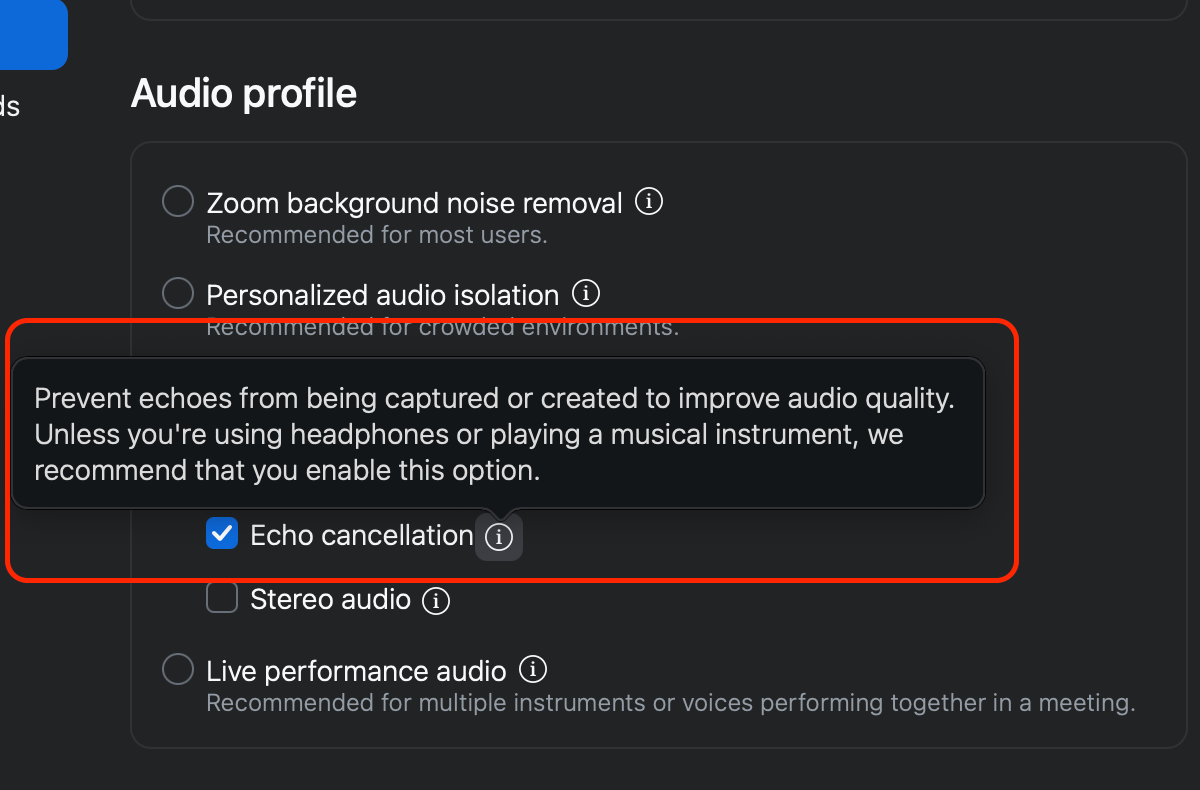This screenshot has width=1200, height=790.
Task: Click the "Audio profile" section heading
Action: pos(244,94)
